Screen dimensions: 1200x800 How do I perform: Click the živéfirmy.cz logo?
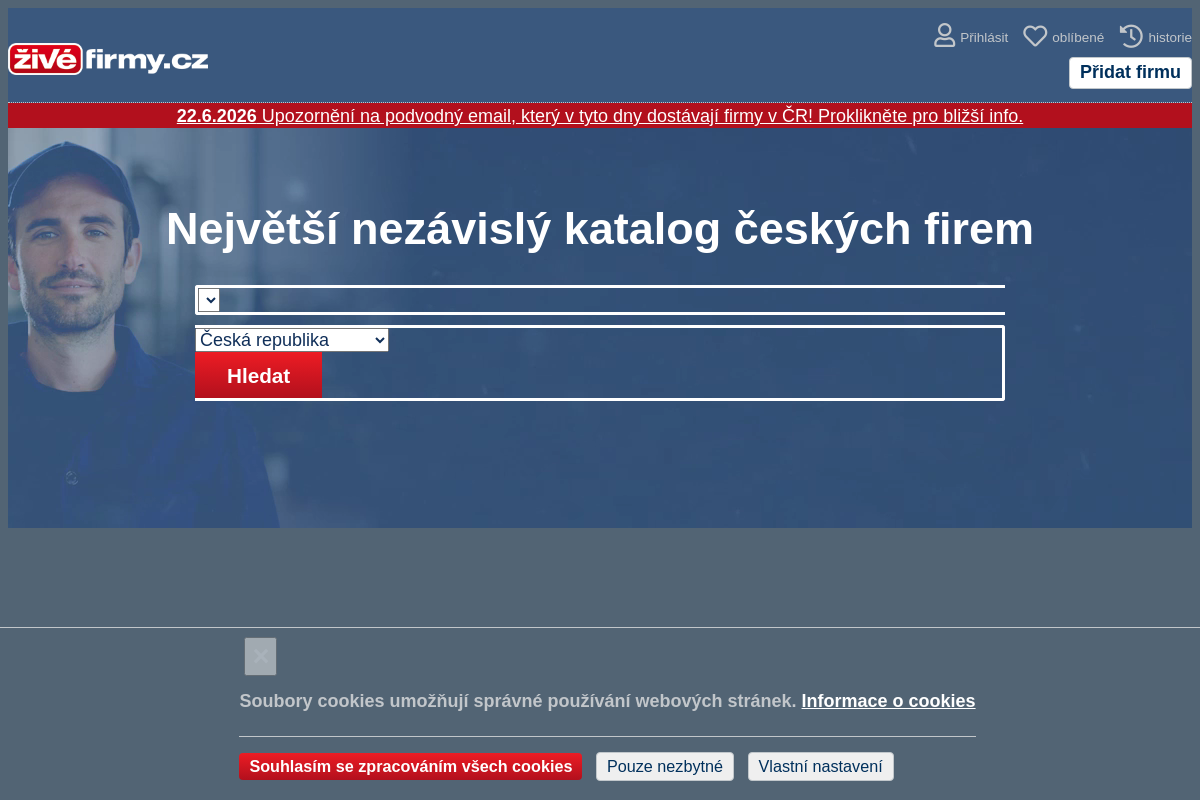coord(108,60)
